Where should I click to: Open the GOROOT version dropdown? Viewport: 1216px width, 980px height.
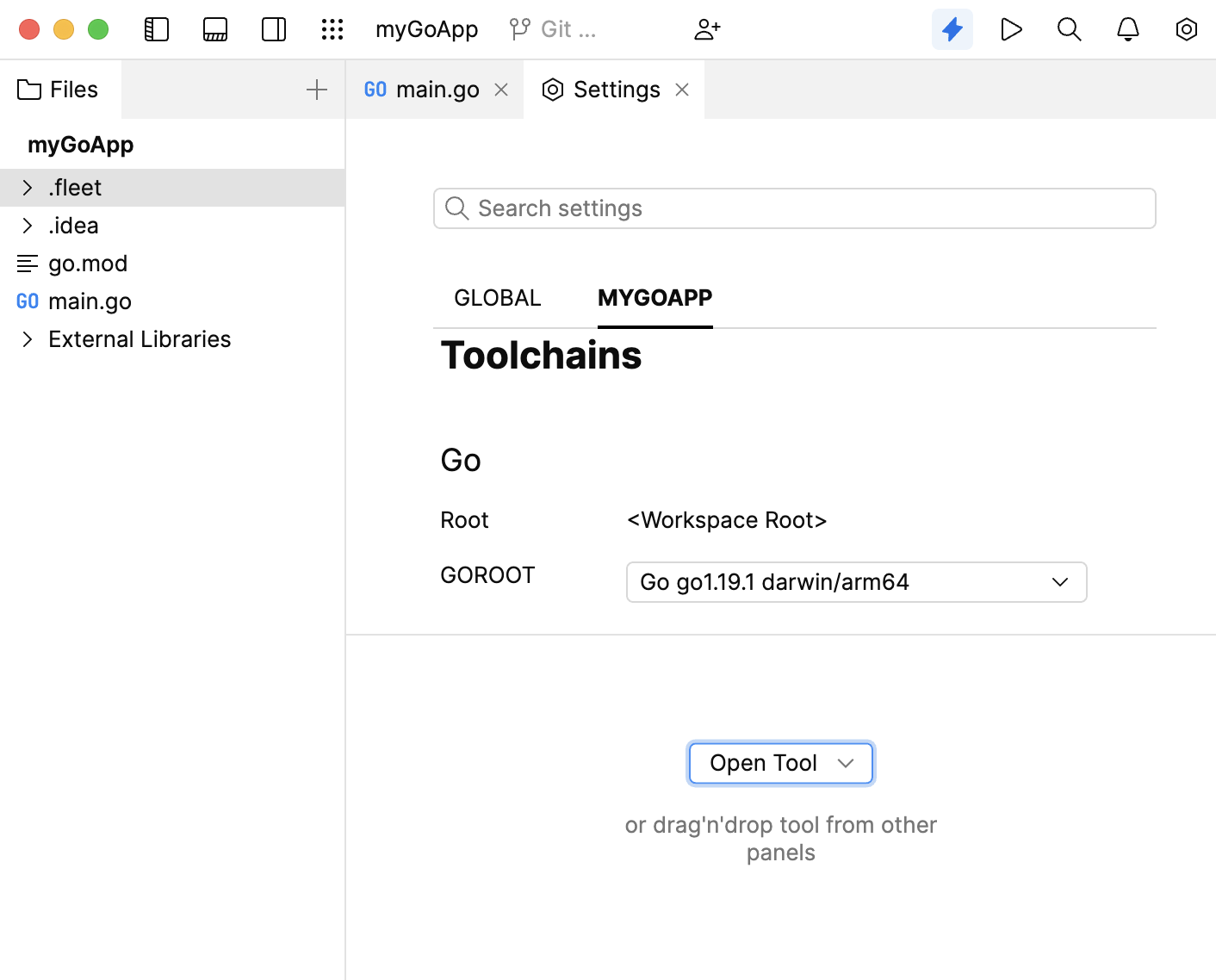click(x=856, y=582)
